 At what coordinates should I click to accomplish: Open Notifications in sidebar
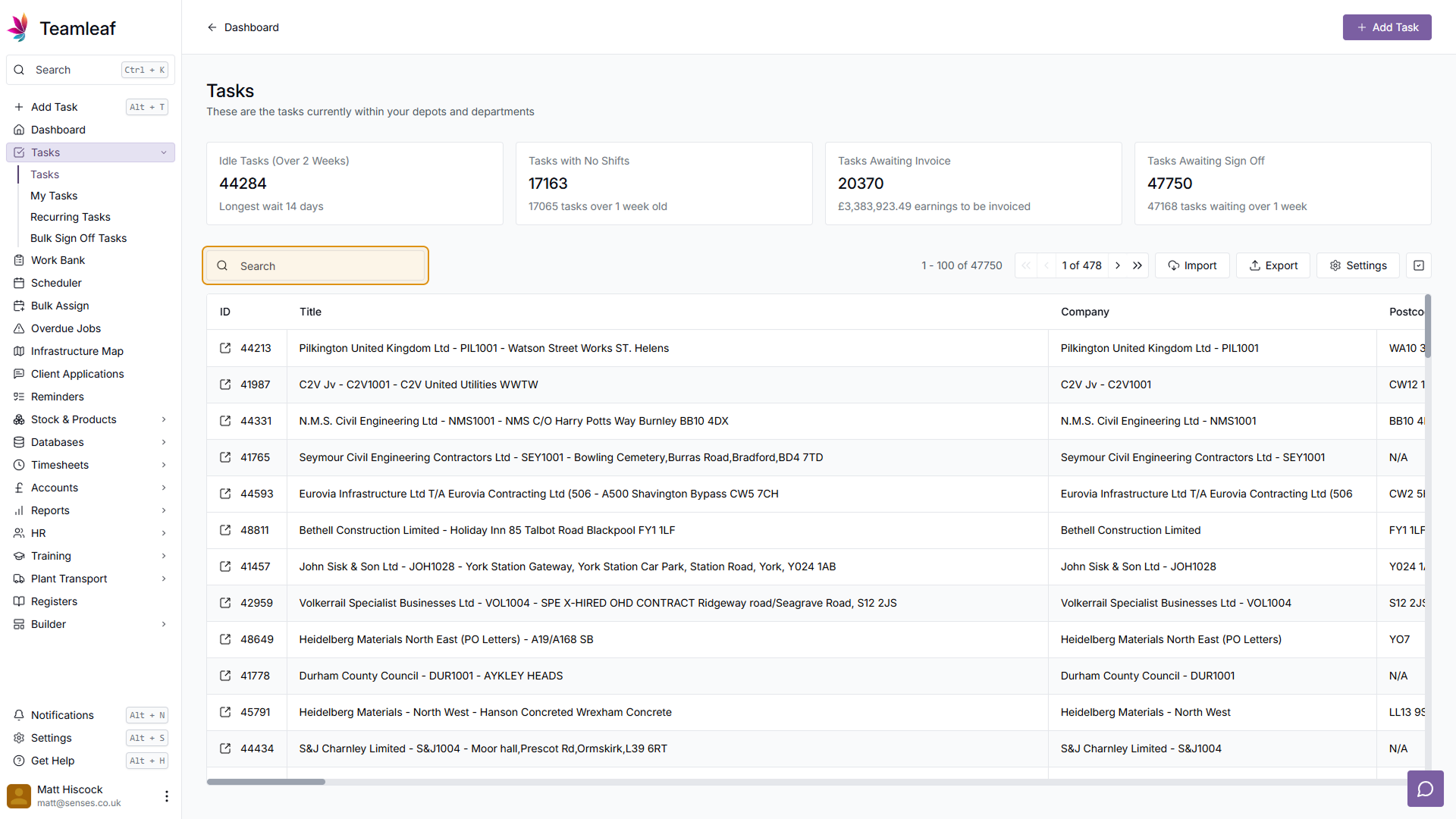(x=90, y=715)
